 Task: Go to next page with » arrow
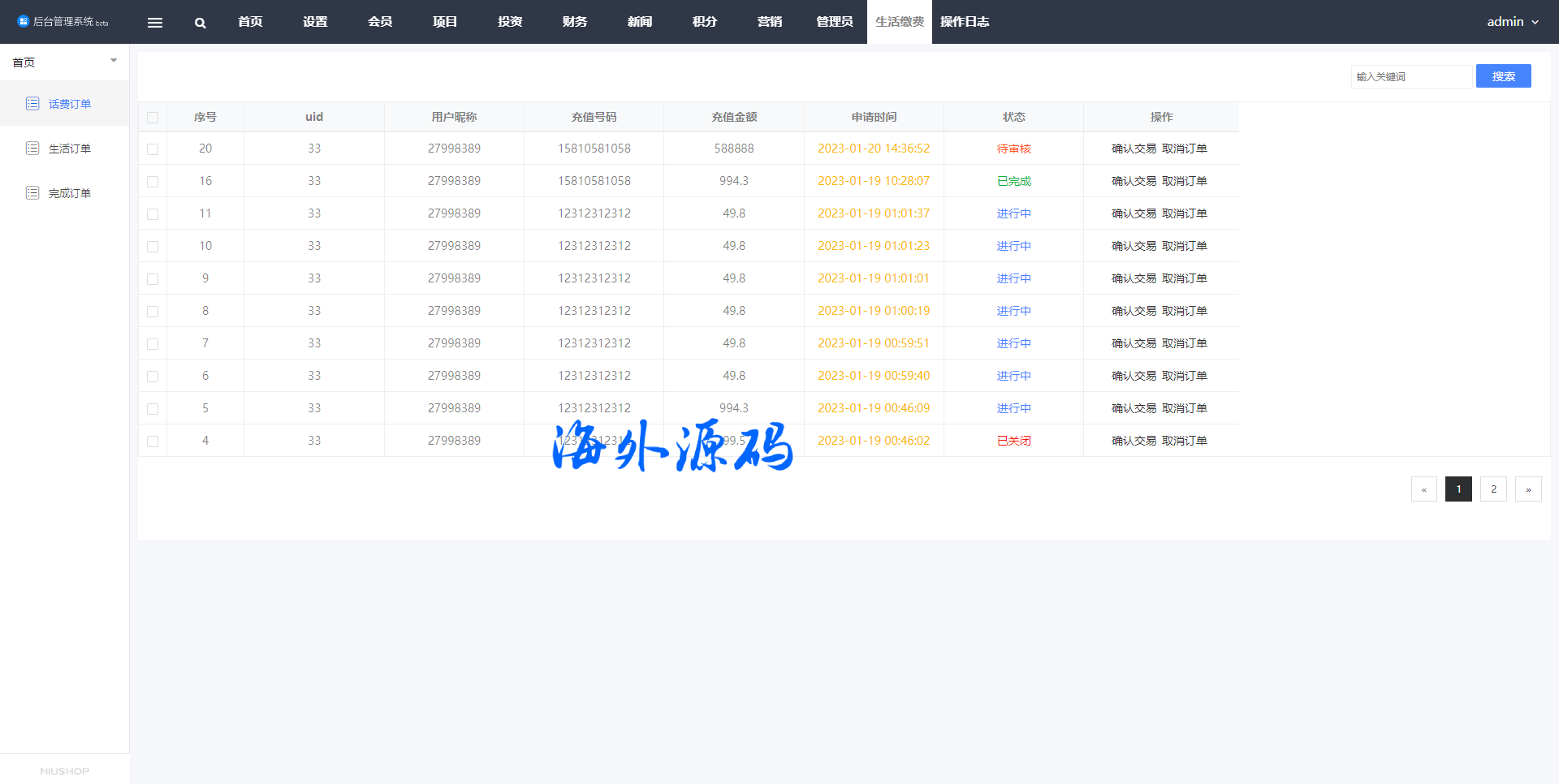pos(1527,489)
